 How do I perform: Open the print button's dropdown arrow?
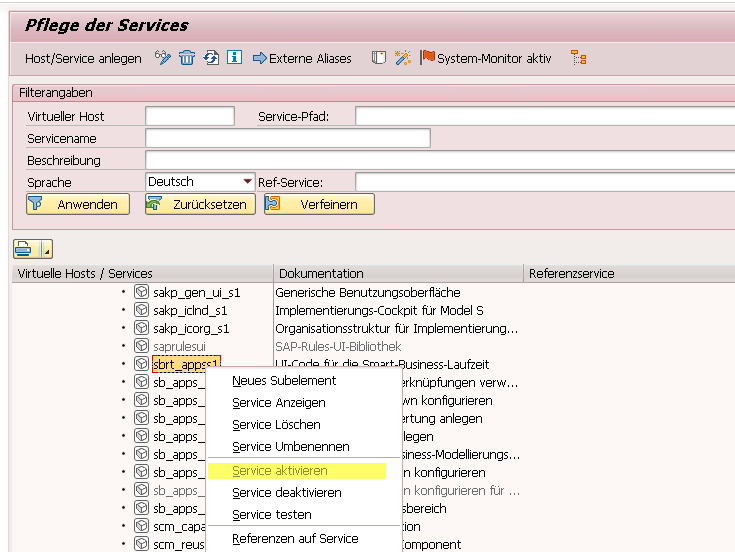pos(46,249)
